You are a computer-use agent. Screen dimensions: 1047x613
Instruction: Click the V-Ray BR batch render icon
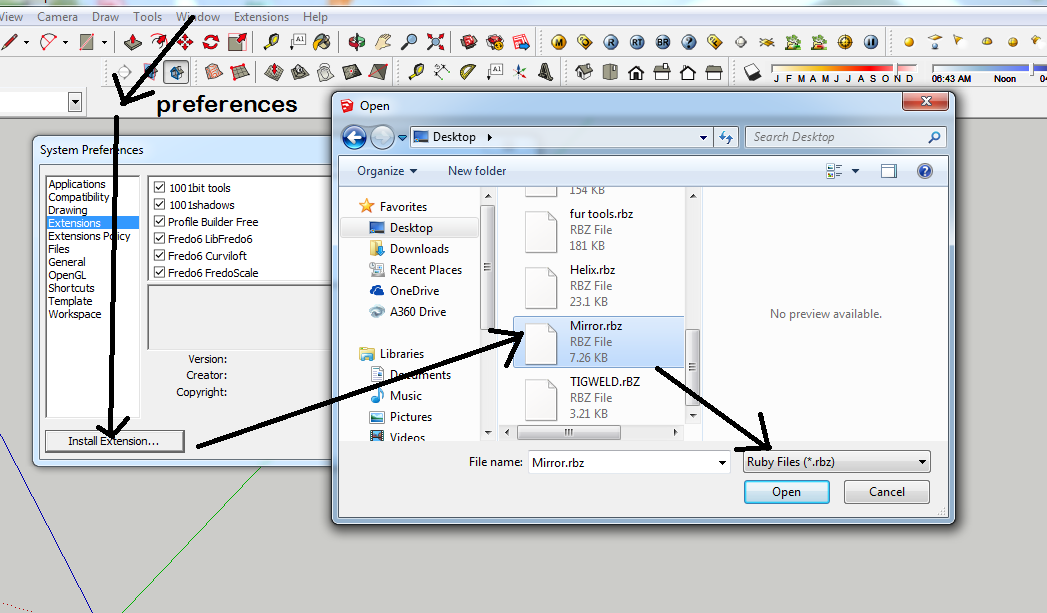click(x=662, y=43)
